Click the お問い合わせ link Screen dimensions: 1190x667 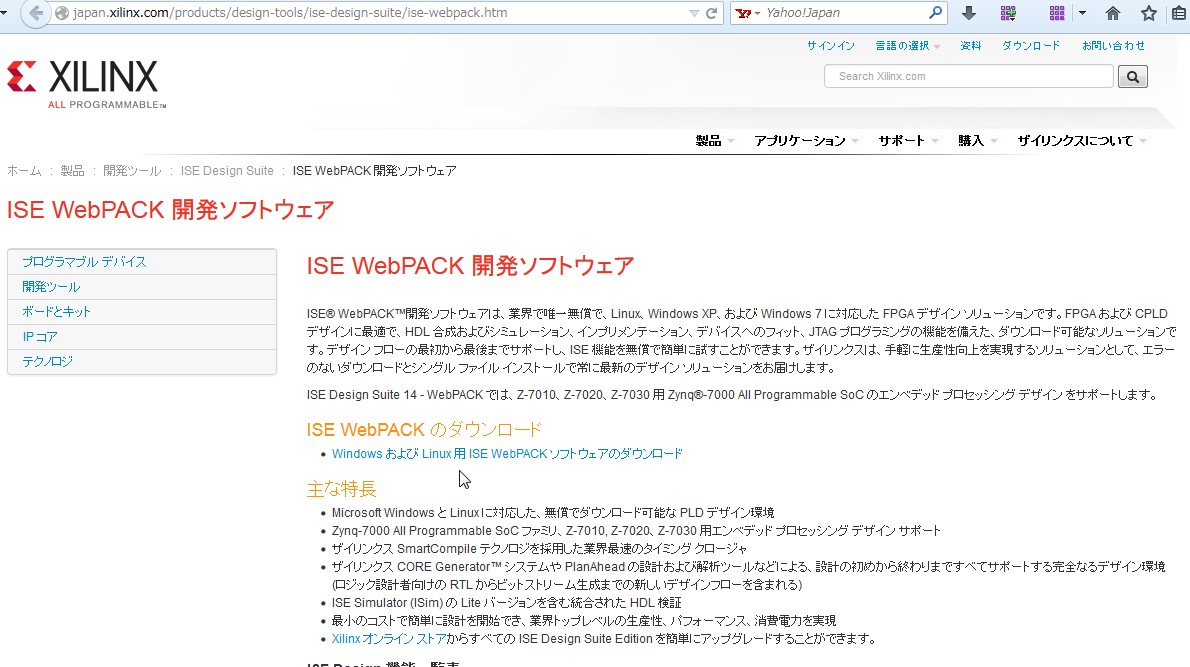pyautogui.click(x=1113, y=46)
